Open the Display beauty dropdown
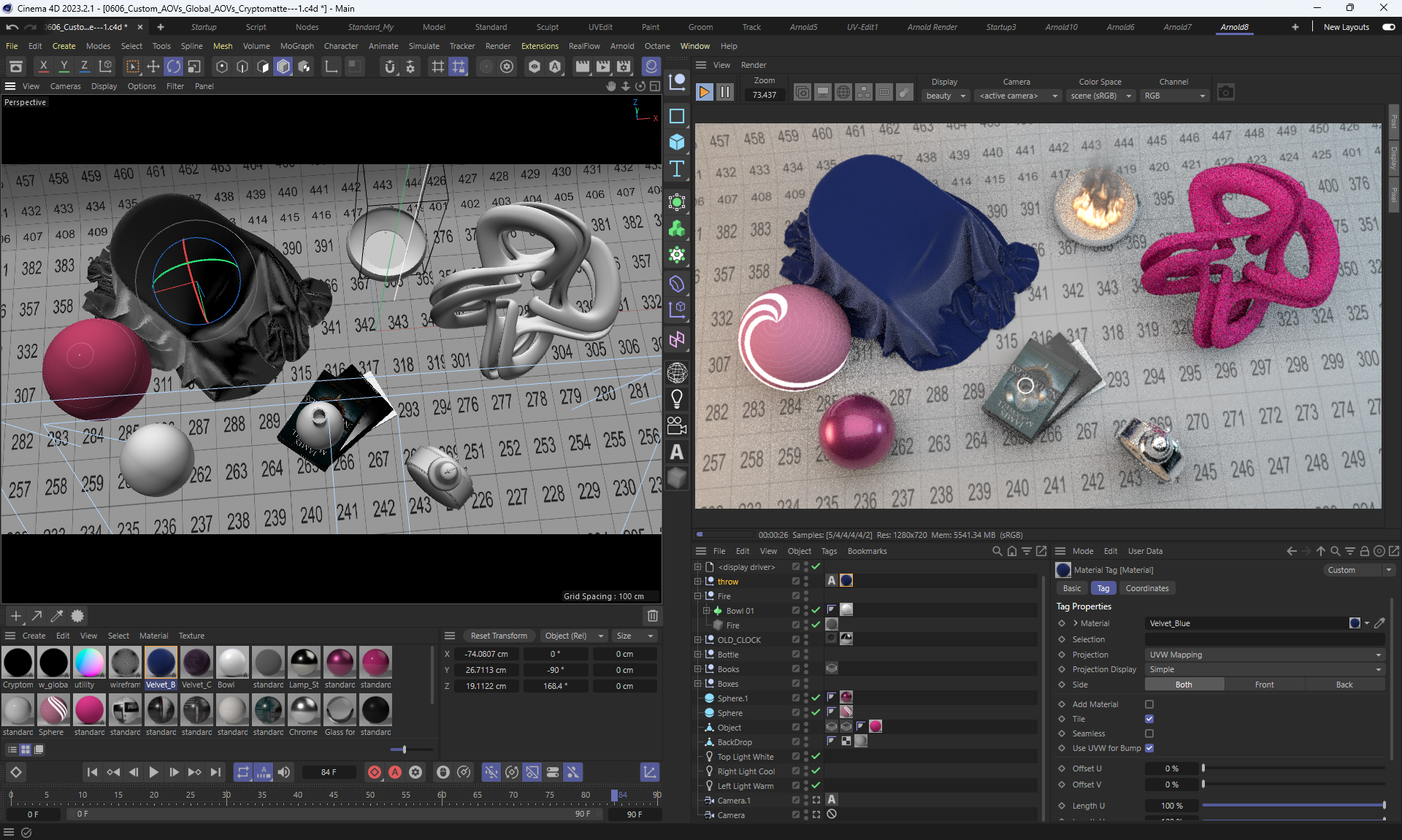The height and width of the screenshot is (840, 1402). coord(946,96)
